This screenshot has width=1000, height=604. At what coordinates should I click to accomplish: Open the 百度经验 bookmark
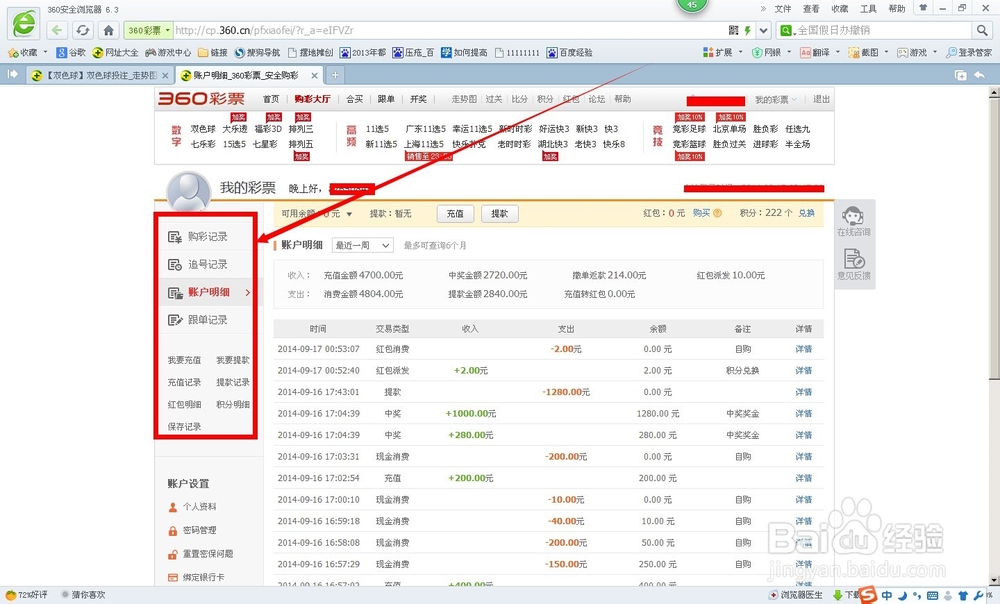570,52
